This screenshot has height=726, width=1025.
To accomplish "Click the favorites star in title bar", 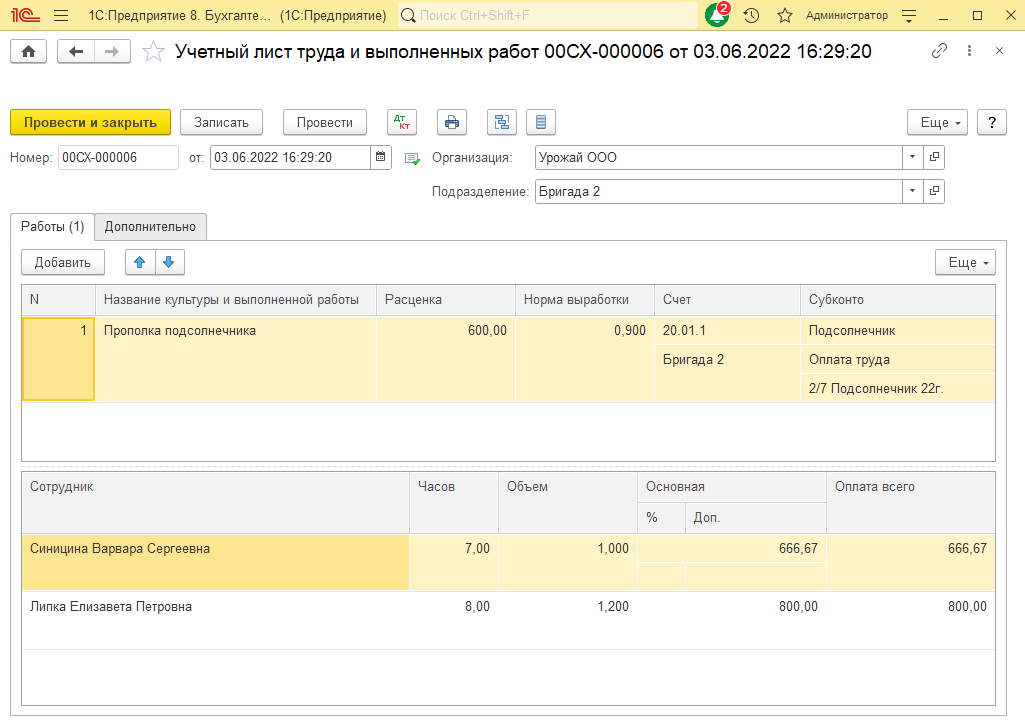I will 785,16.
